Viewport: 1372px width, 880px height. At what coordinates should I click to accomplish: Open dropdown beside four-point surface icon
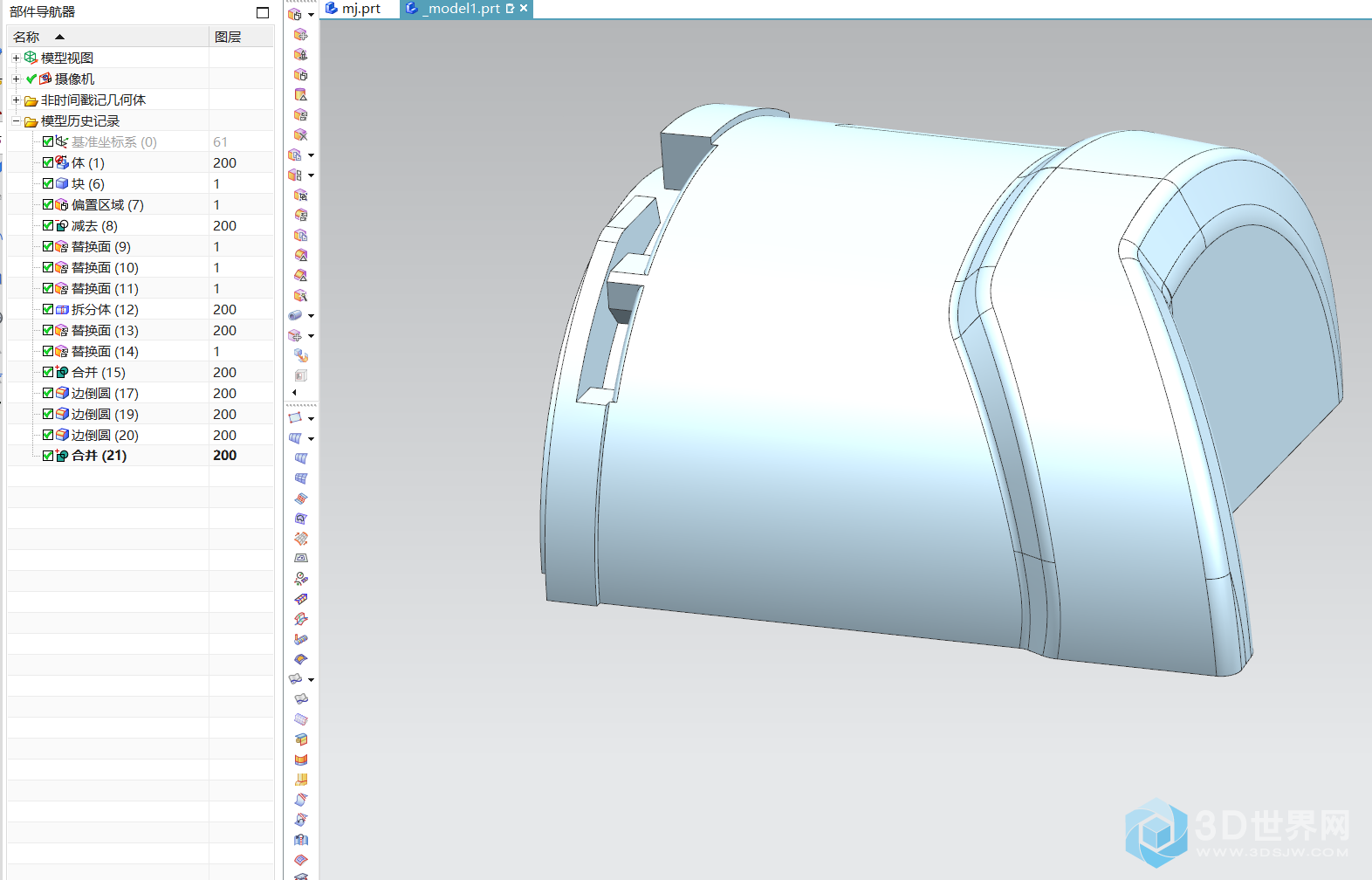(312, 418)
